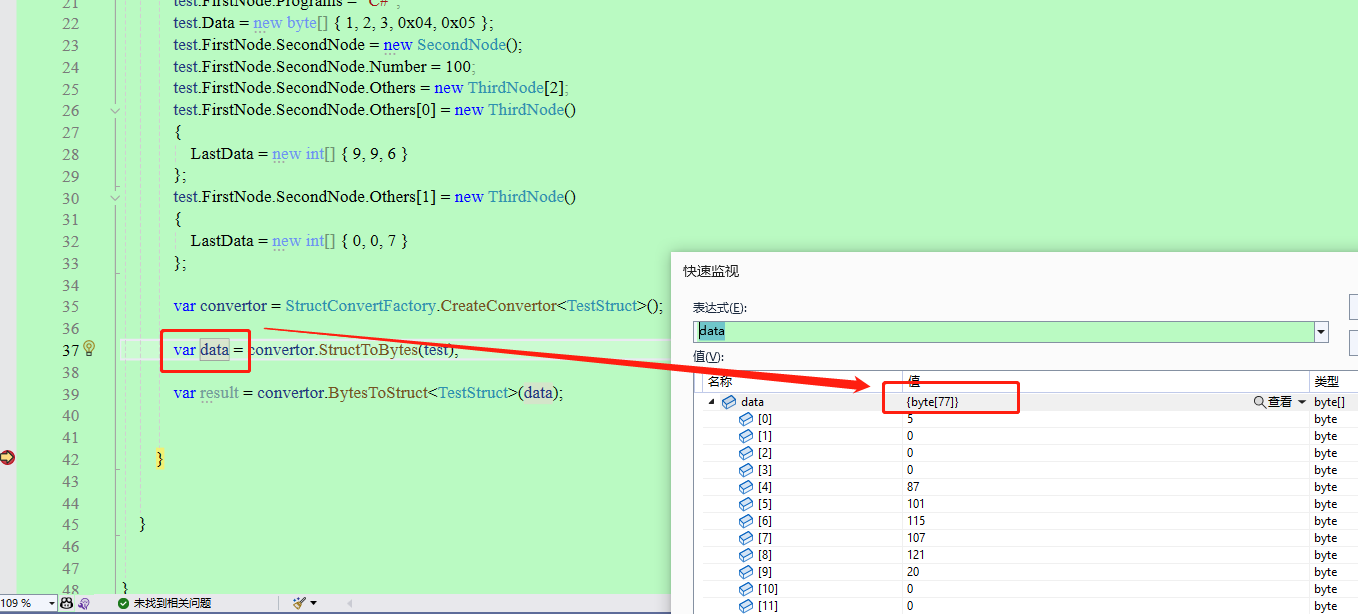Click the code cleanup broom icon
This screenshot has width=1358, height=614.
click(299, 603)
